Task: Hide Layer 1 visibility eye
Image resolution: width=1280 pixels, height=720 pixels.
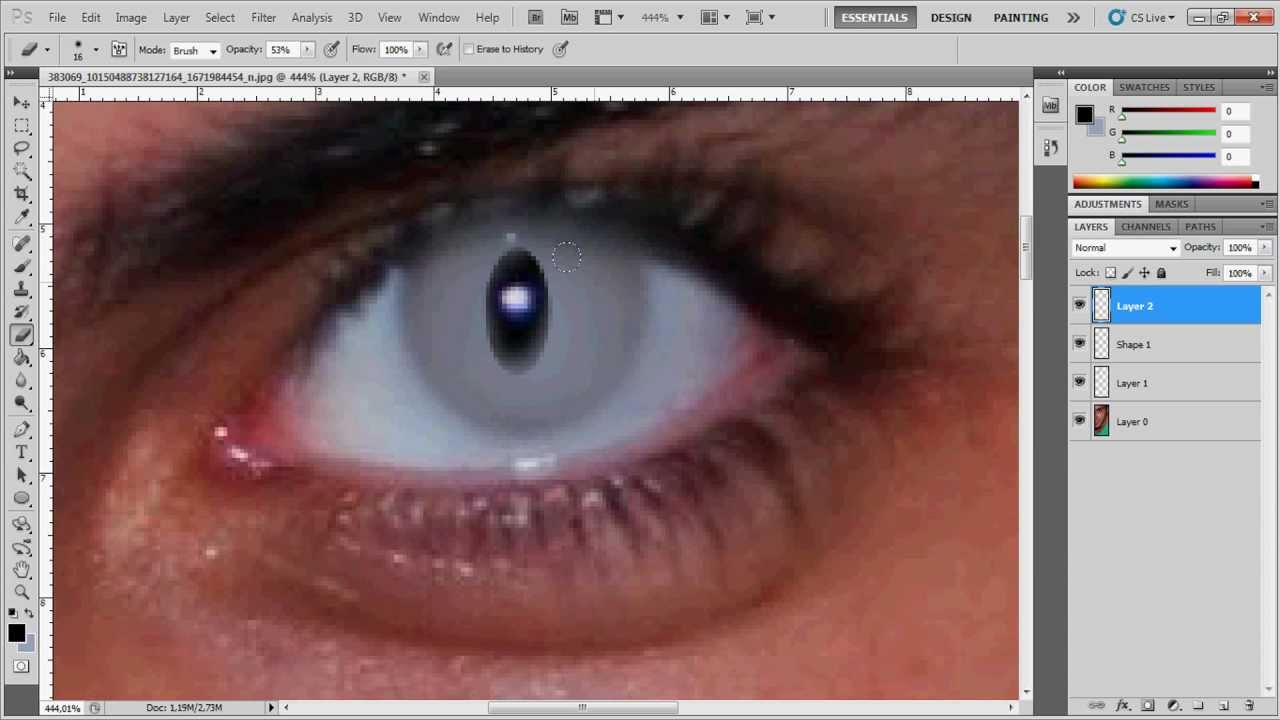Action: [1079, 382]
